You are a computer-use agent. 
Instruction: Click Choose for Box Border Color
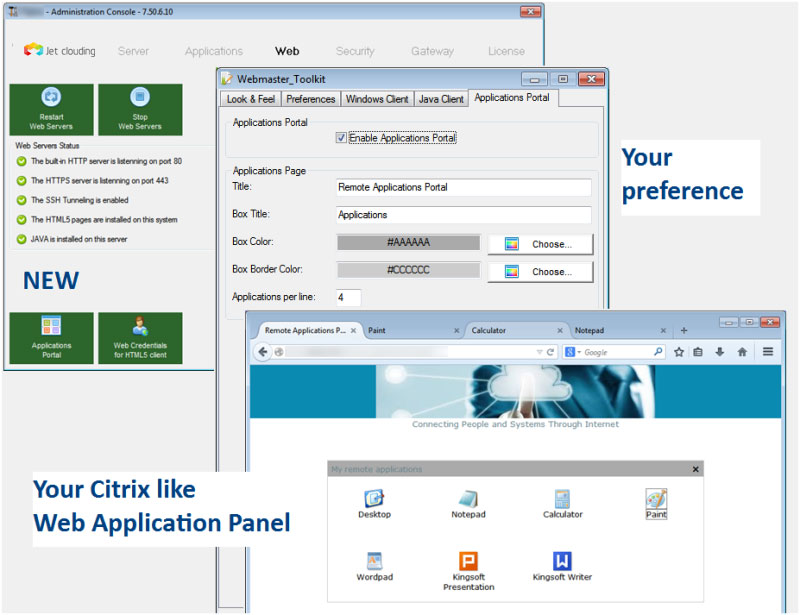point(540,271)
